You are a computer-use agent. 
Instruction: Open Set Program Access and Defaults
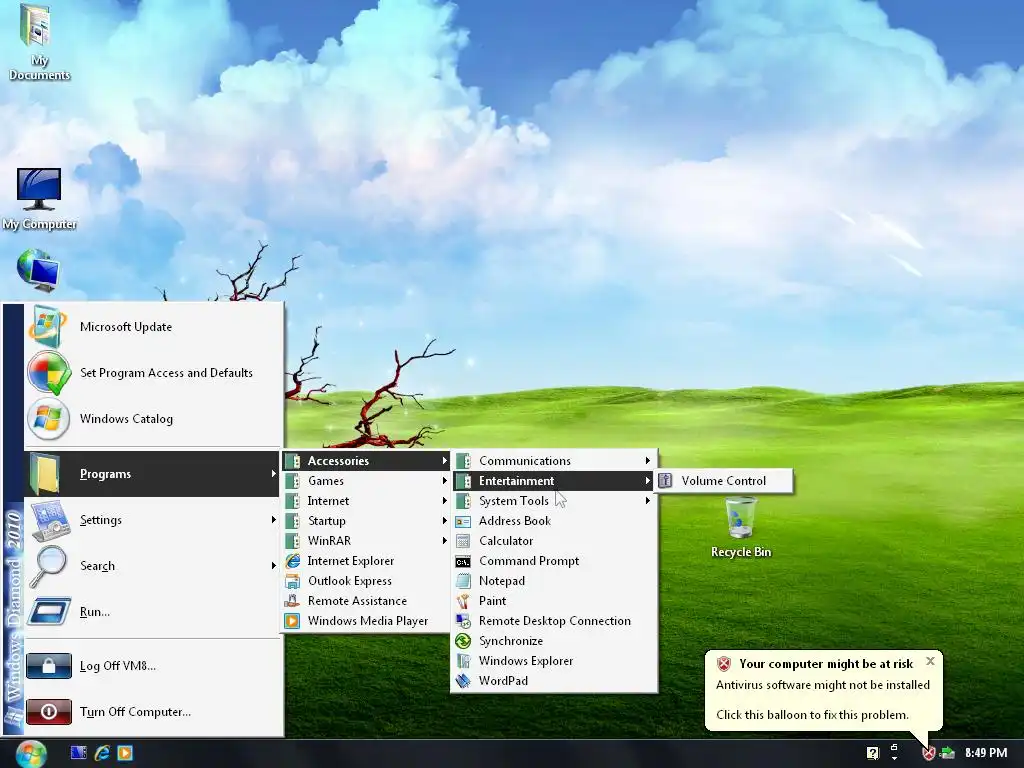click(x=154, y=373)
